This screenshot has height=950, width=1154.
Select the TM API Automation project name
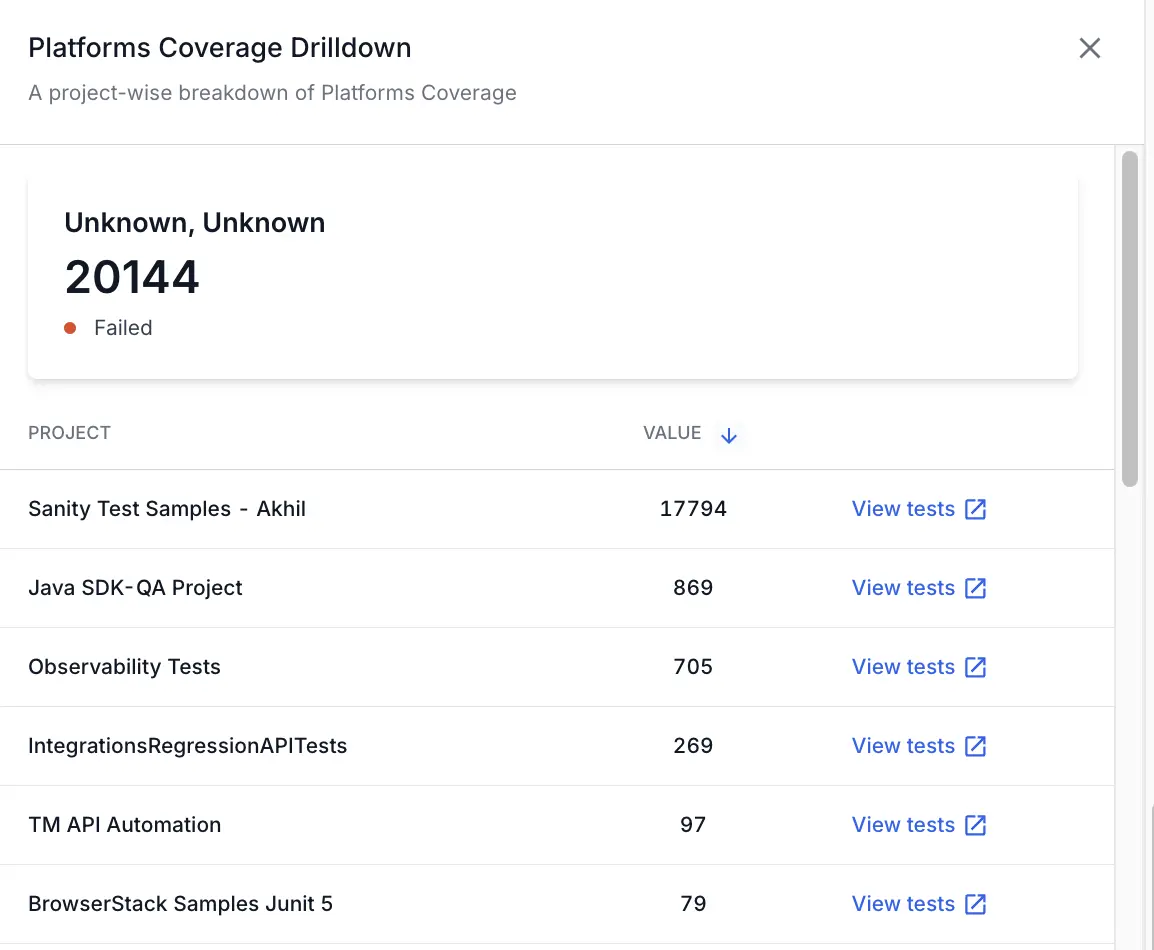(124, 824)
